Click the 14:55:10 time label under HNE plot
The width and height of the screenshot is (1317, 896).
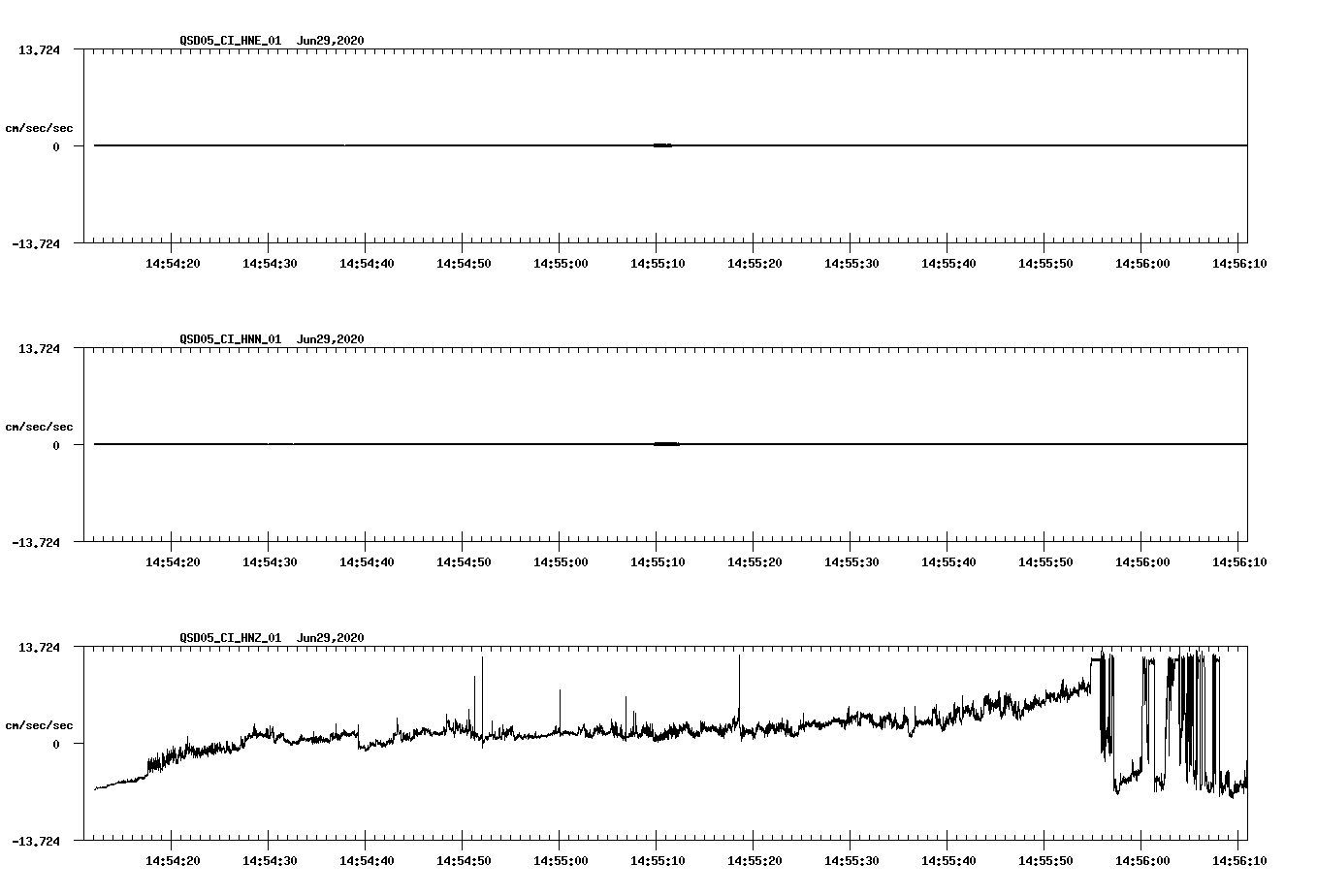pos(658,263)
